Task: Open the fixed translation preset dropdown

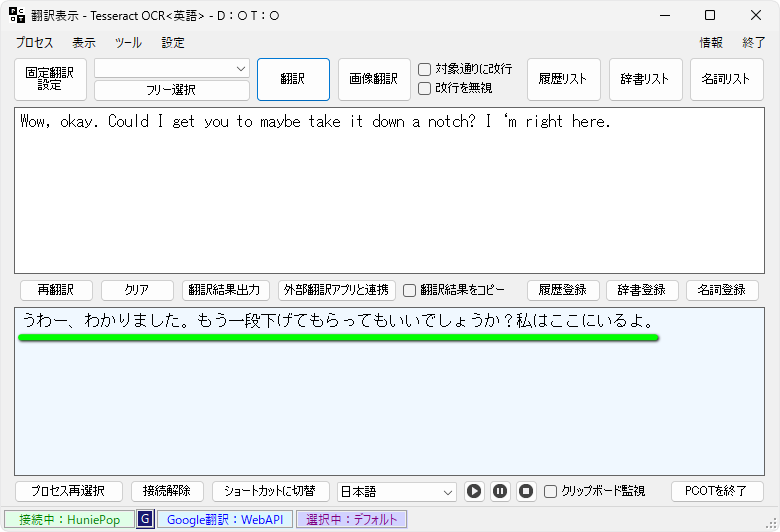Action: click(x=172, y=69)
